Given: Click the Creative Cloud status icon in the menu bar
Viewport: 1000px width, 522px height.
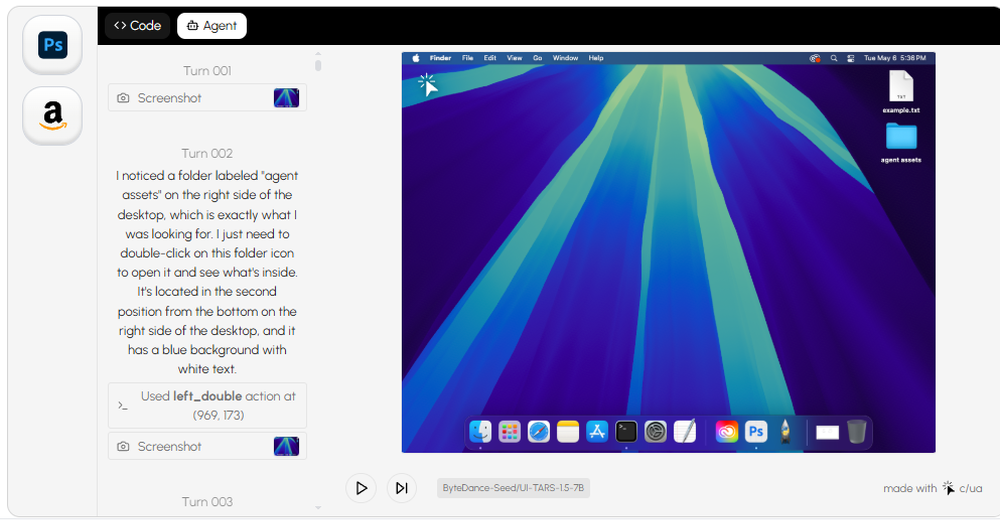Looking at the screenshot, I should (815, 58).
